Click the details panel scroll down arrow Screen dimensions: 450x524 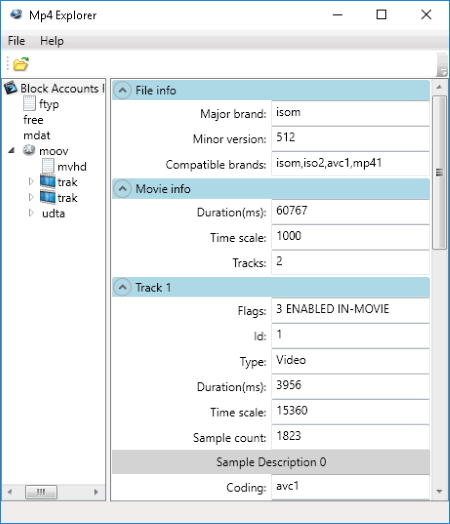coord(439,492)
